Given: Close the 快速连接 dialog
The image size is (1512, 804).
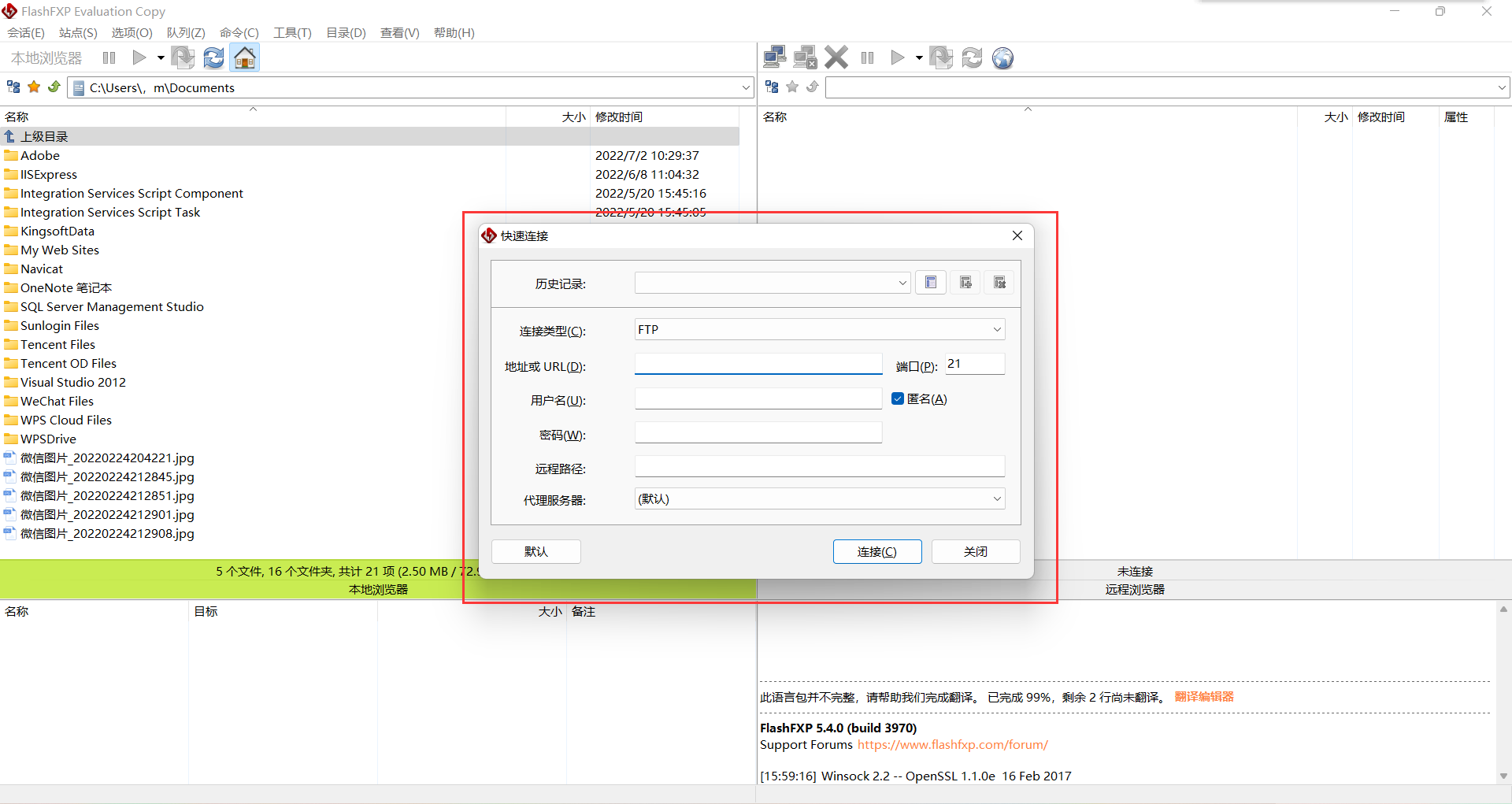Looking at the screenshot, I should click(x=1017, y=235).
